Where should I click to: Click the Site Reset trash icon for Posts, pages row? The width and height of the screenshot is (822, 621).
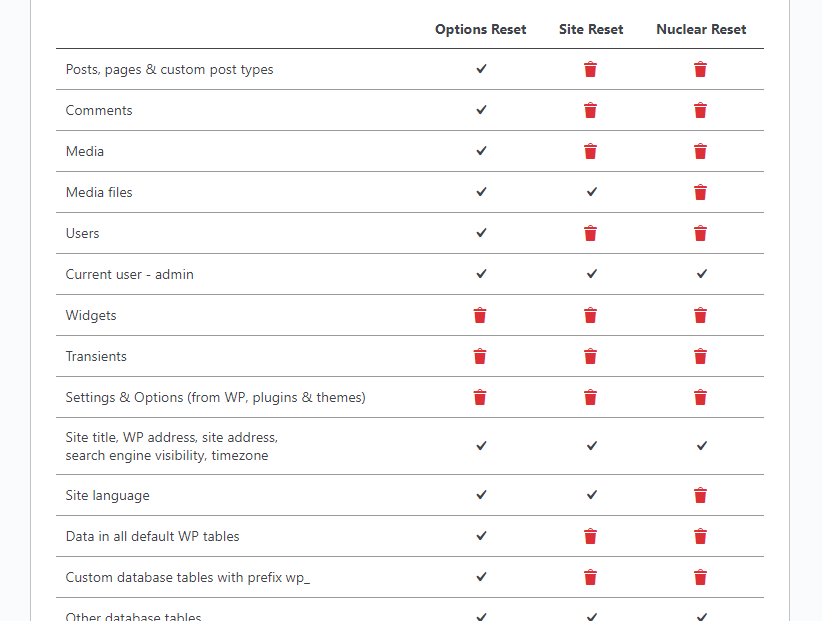pos(591,69)
